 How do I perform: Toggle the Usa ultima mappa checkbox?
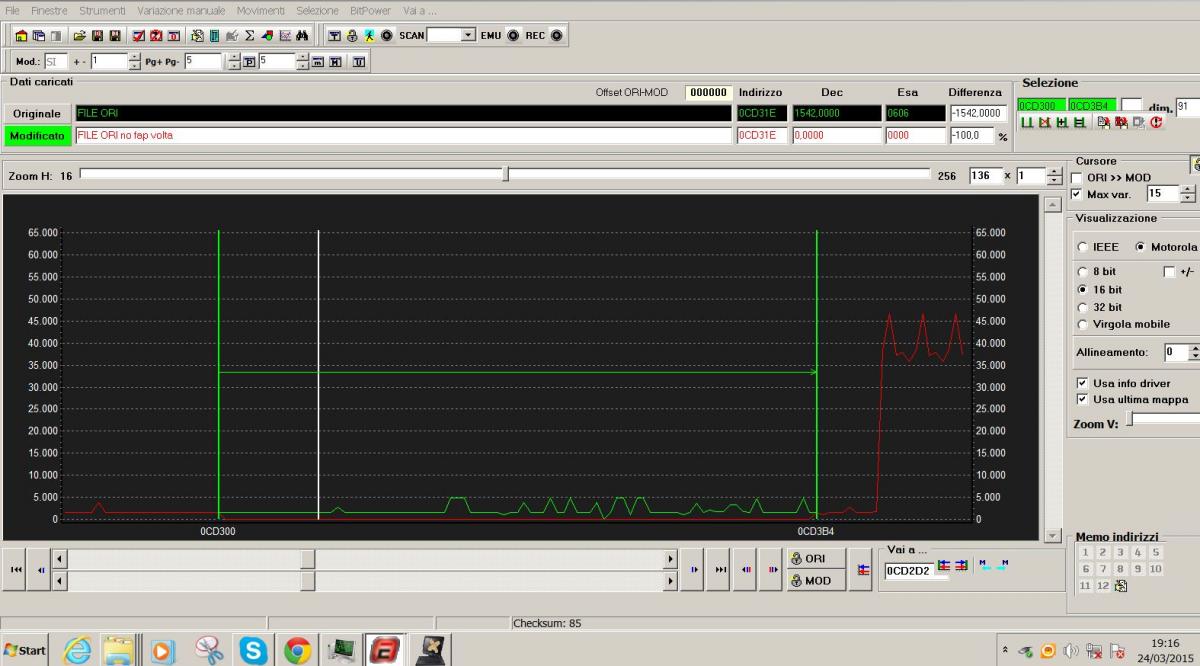click(x=1082, y=399)
